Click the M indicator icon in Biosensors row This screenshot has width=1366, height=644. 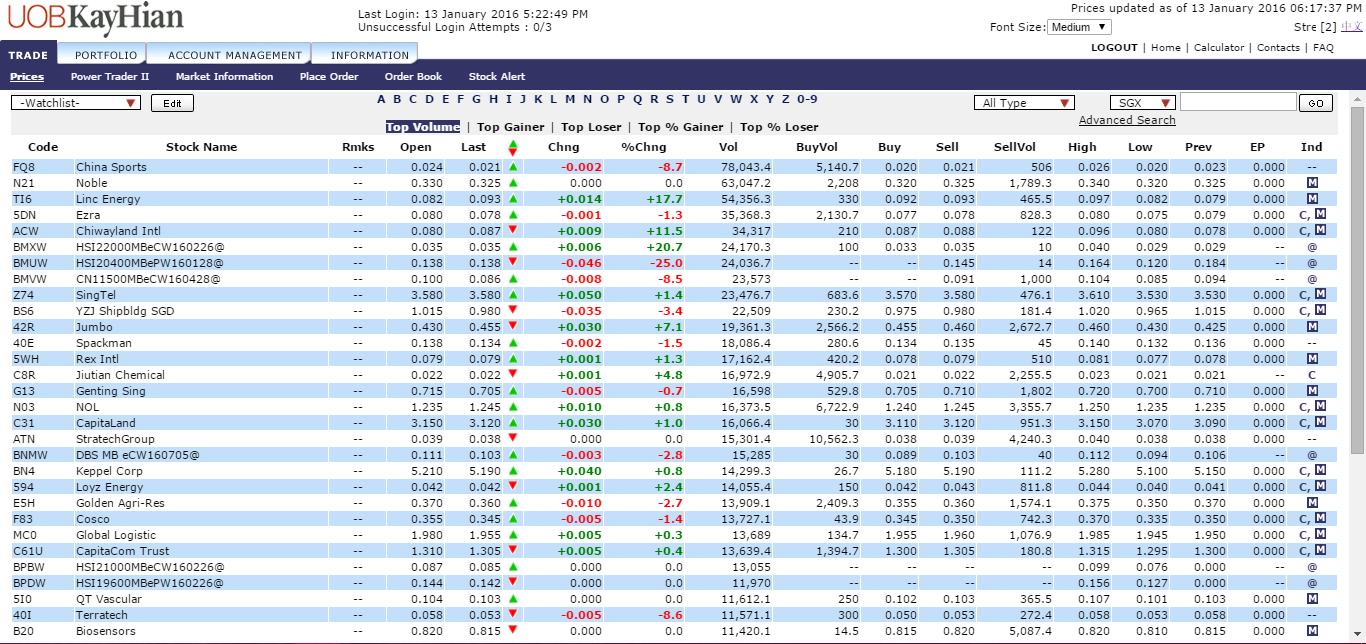[1312, 631]
